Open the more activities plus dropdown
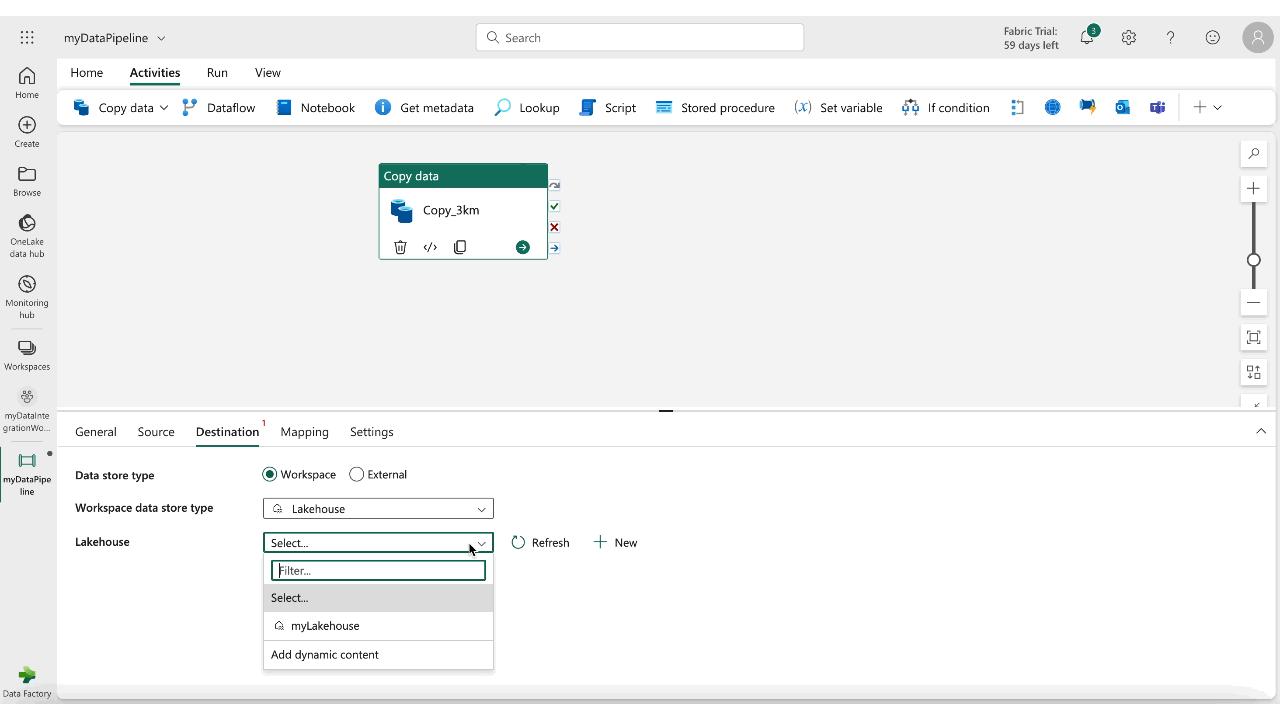Viewport: 1280px width, 720px height. coord(1207,107)
